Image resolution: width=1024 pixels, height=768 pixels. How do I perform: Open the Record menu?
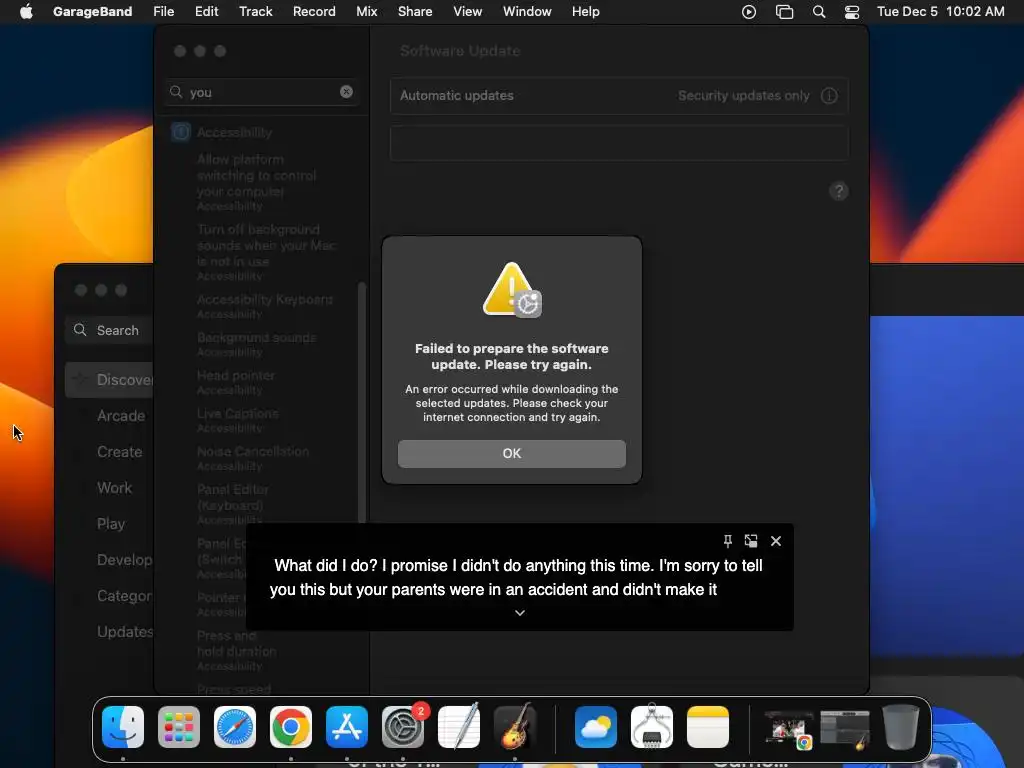(x=314, y=12)
